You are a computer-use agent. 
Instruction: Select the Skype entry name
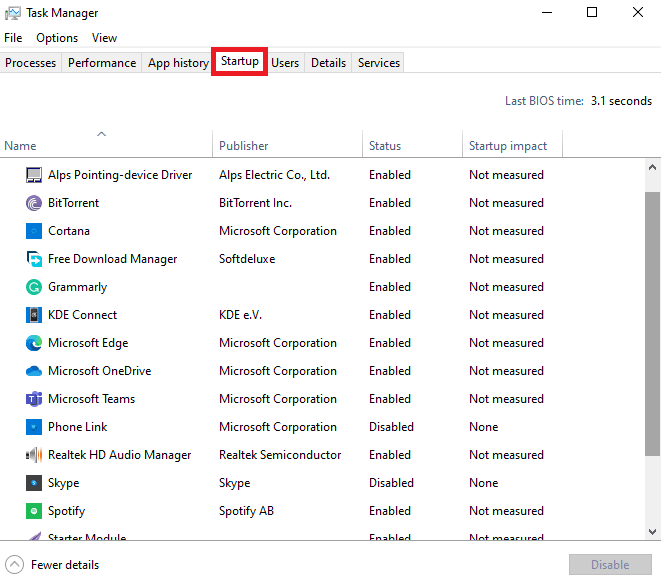click(x=64, y=483)
